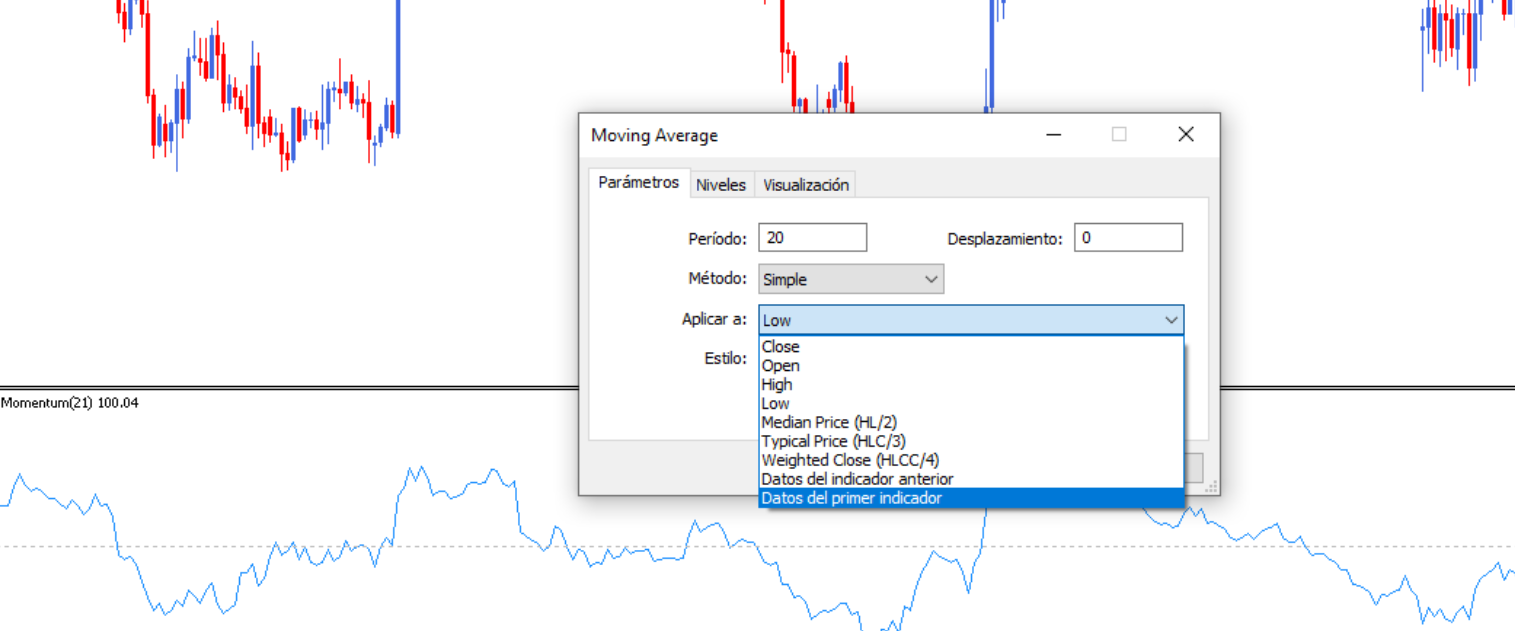Click the Moving Average title bar text
1515x631 pixels.
[x=654, y=136]
